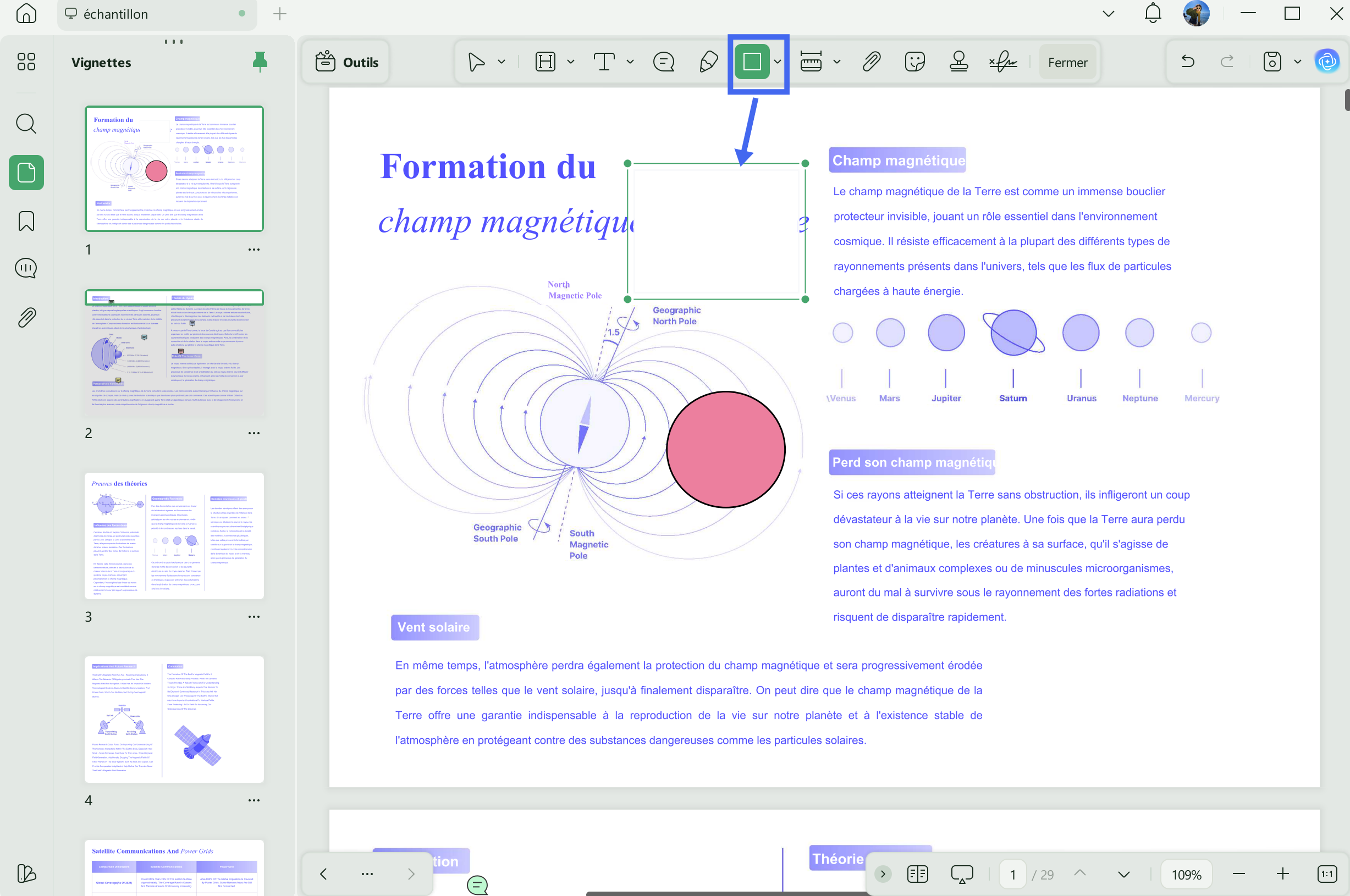Image resolution: width=1350 pixels, height=896 pixels.
Task: Open options menu for page 1
Action: tap(254, 250)
